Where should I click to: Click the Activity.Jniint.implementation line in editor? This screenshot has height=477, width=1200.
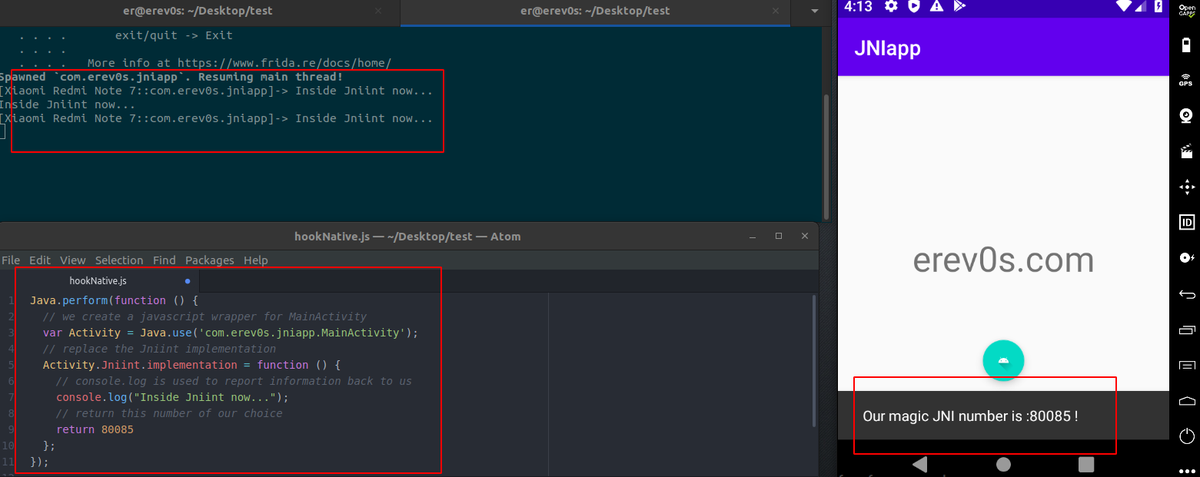pos(192,365)
